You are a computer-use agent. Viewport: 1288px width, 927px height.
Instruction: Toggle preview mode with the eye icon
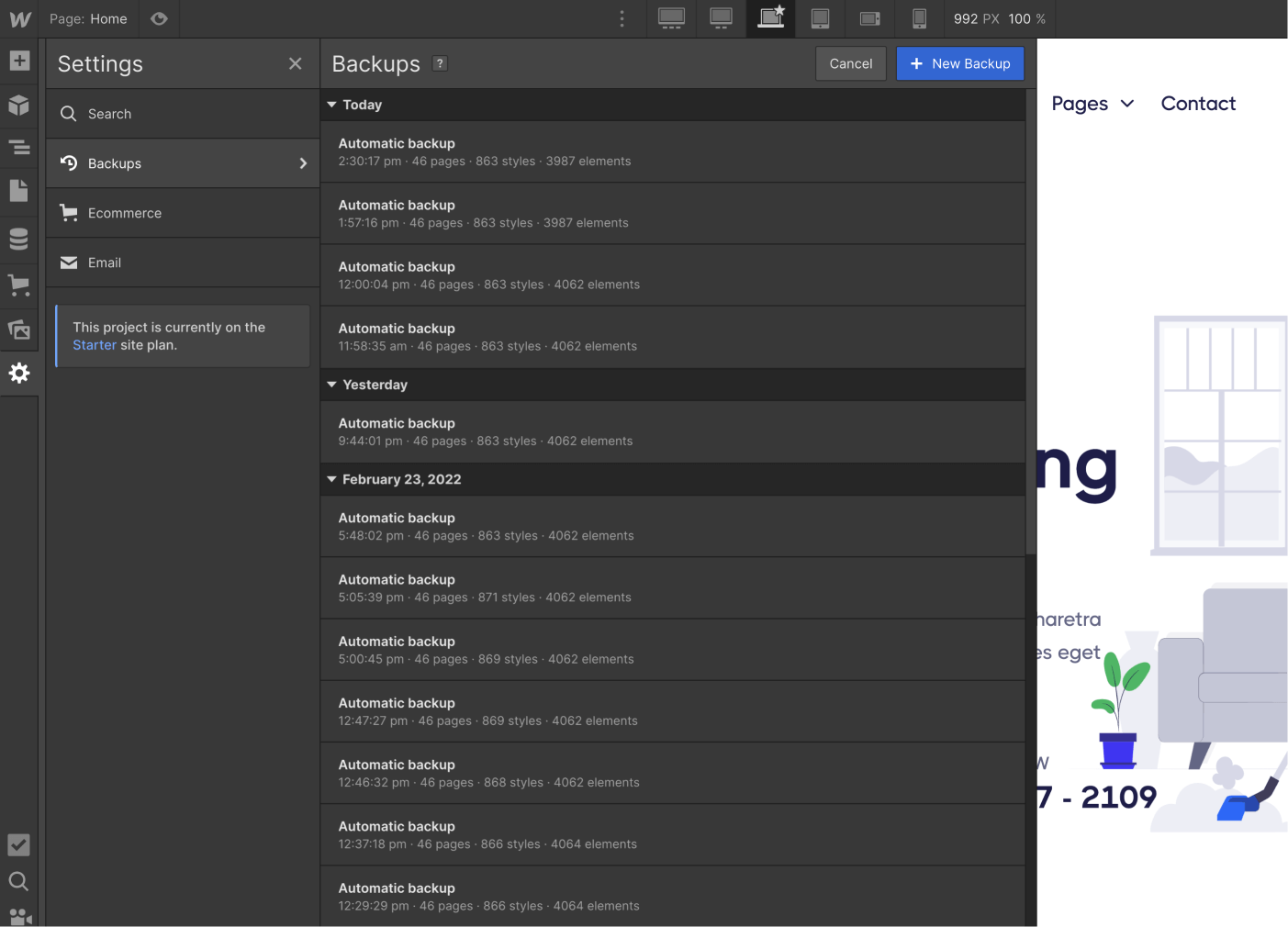[159, 18]
